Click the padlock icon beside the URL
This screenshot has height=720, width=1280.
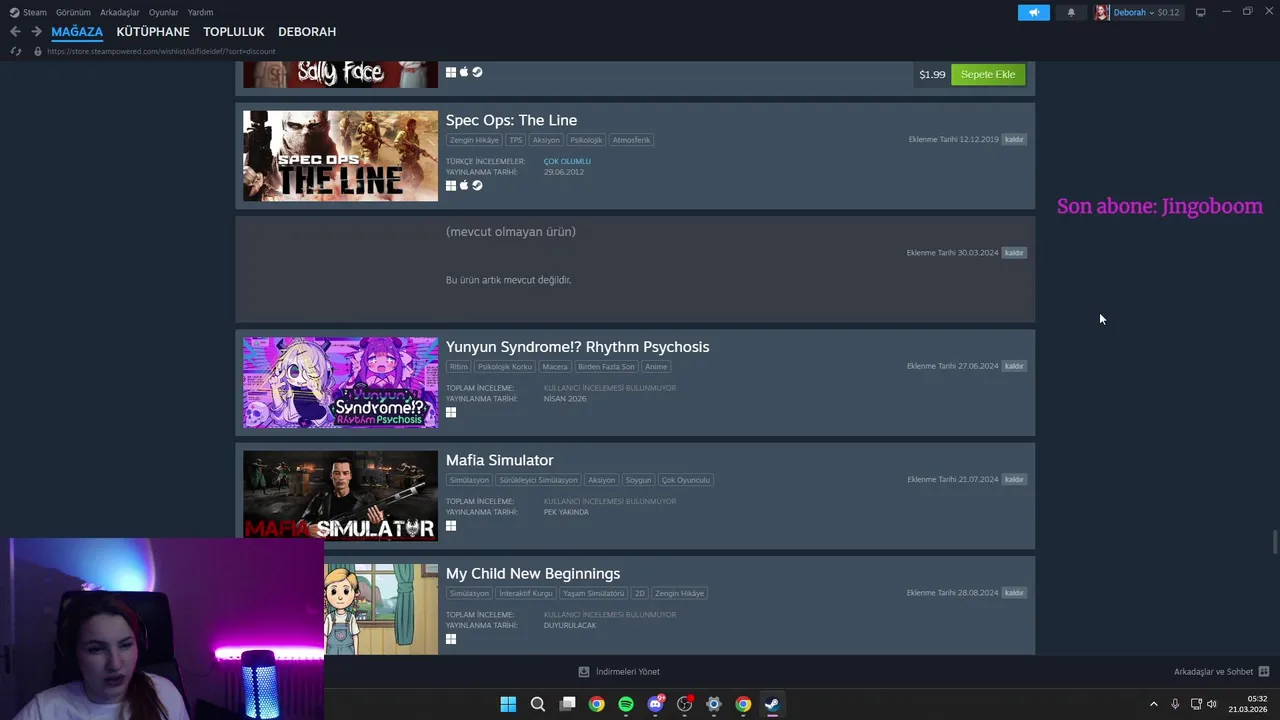pyautogui.click(x=38, y=51)
